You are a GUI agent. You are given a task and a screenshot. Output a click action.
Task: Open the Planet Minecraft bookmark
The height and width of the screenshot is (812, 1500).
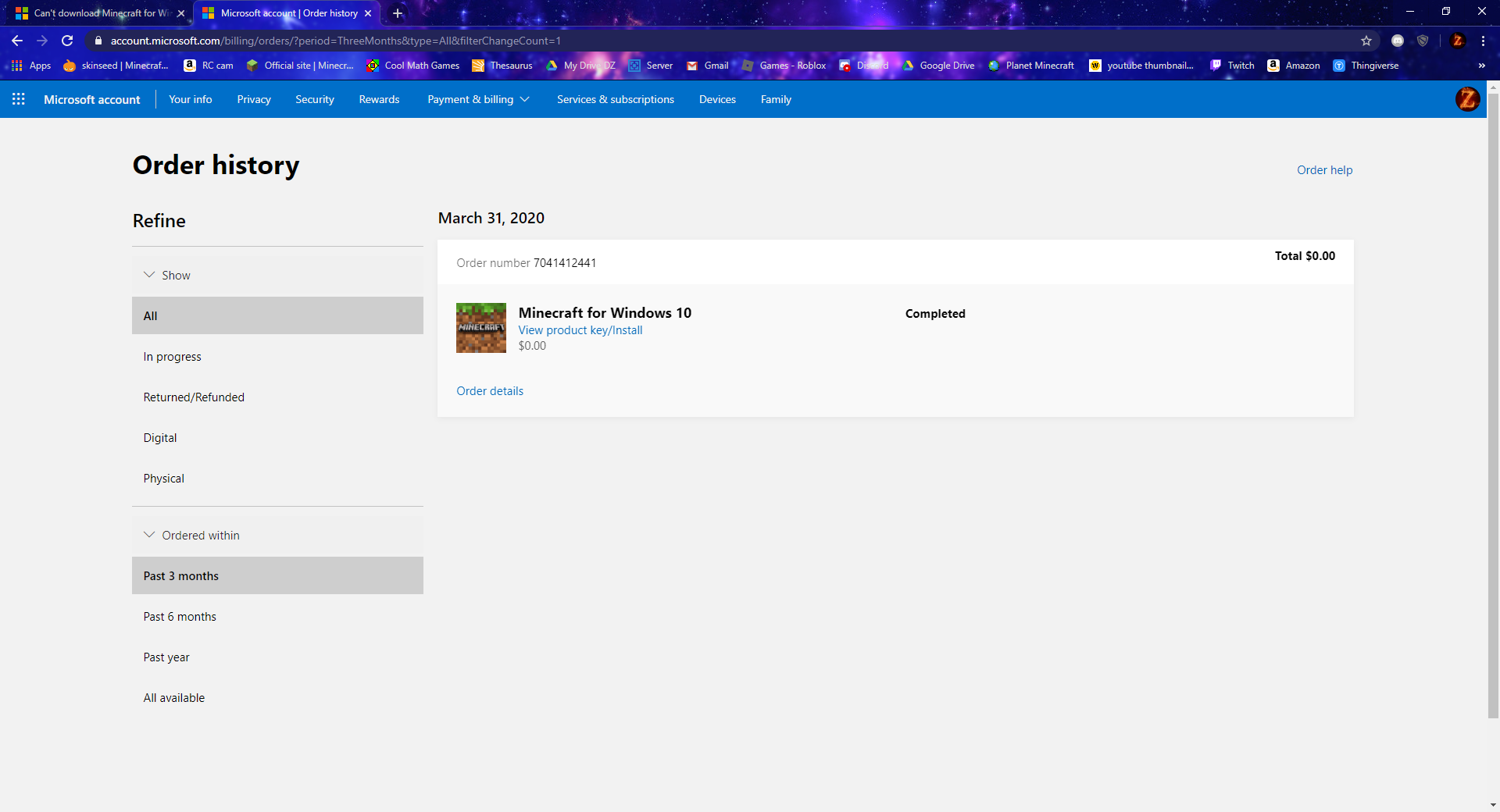pos(1031,66)
